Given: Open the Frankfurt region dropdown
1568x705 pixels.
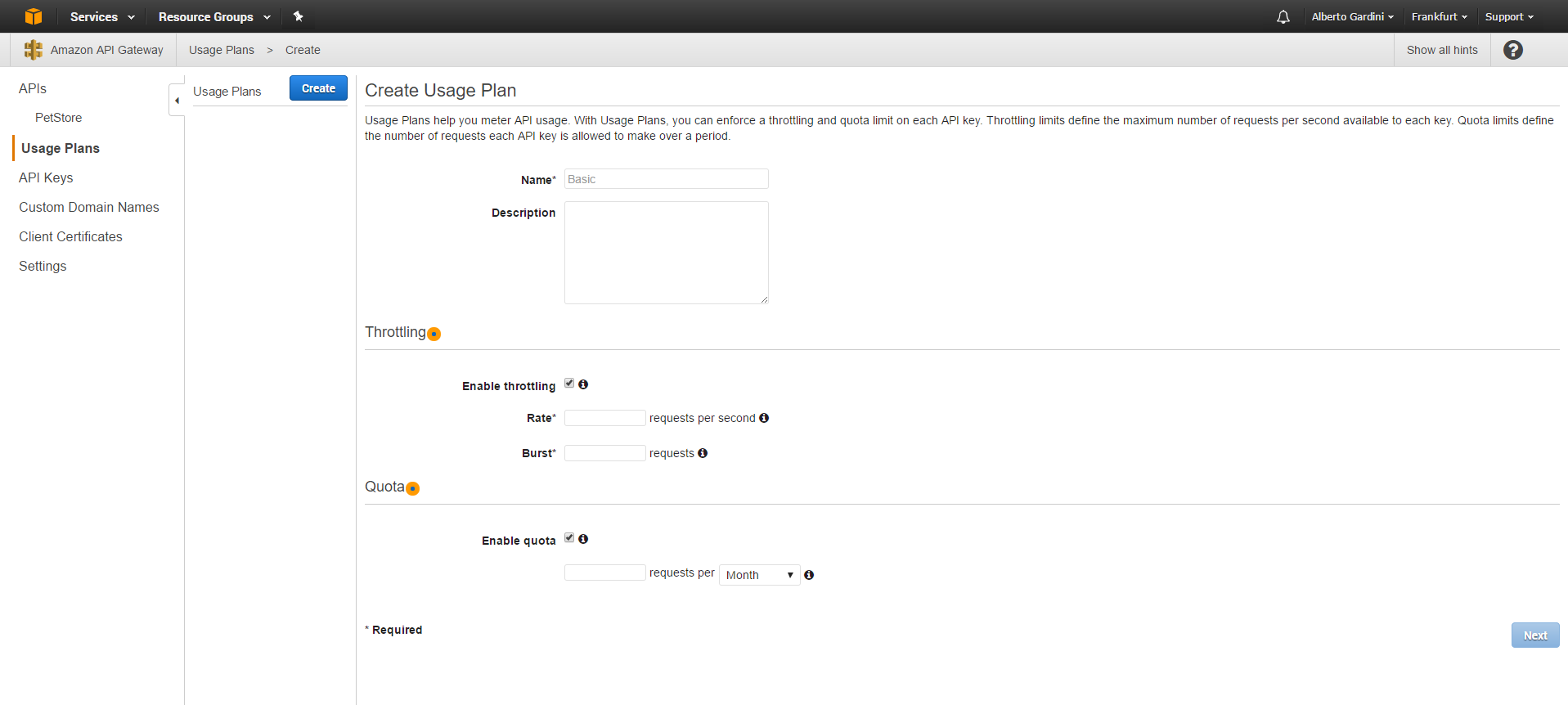Looking at the screenshot, I should [1439, 16].
